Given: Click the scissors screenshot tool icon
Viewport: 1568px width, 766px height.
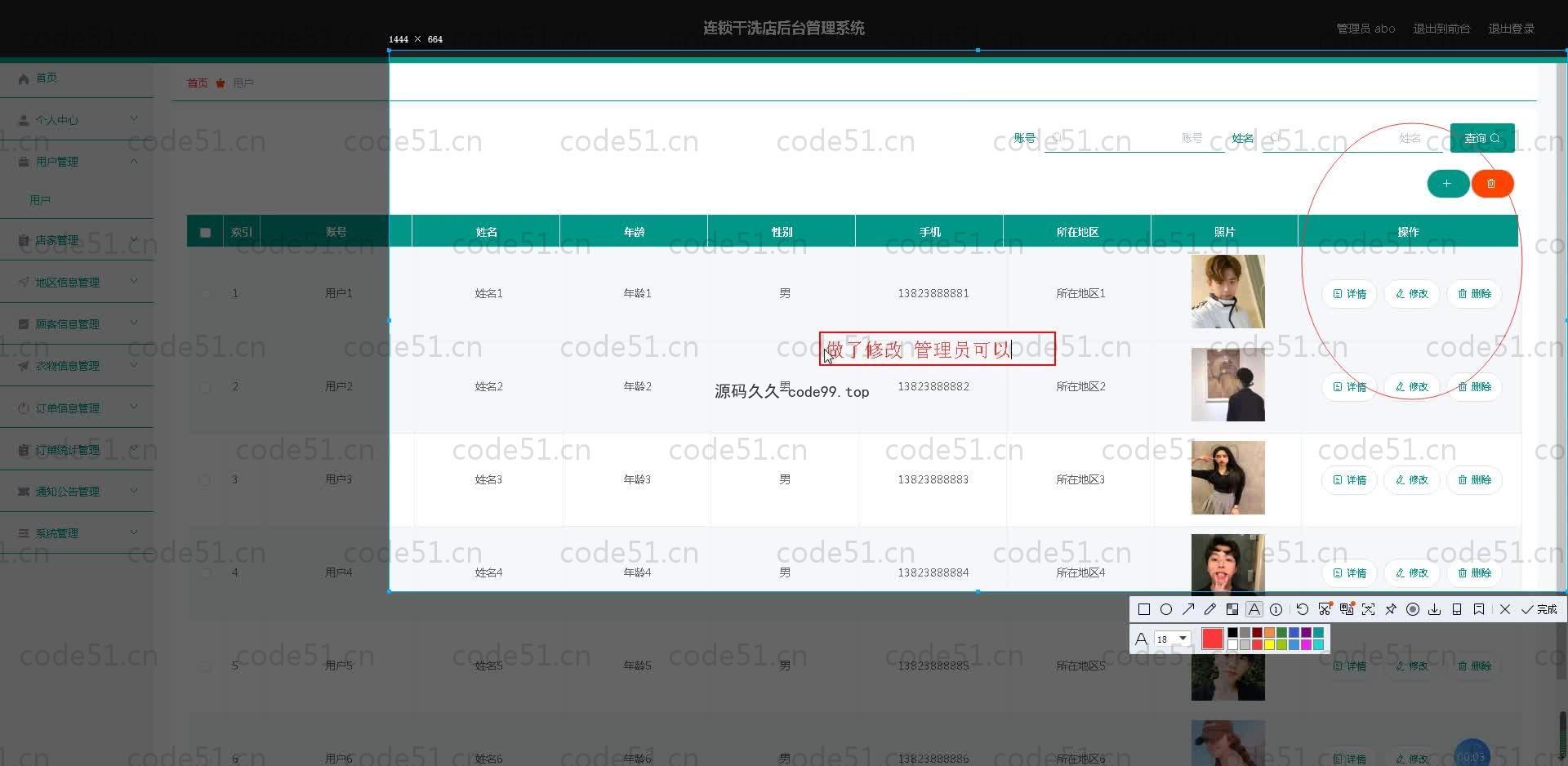Looking at the screenshot, I should [1325, 609].
